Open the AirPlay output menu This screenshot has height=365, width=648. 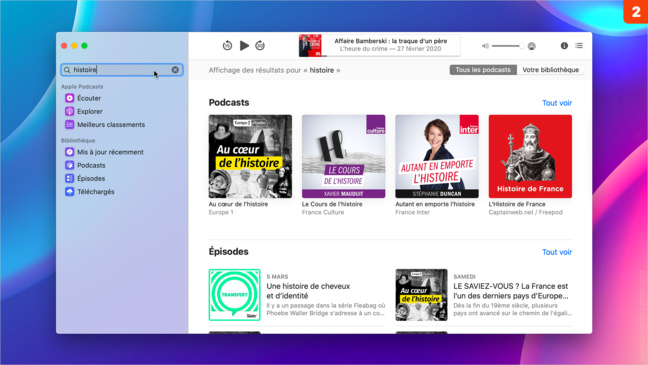pyautogui.click(x=532, y=46)
